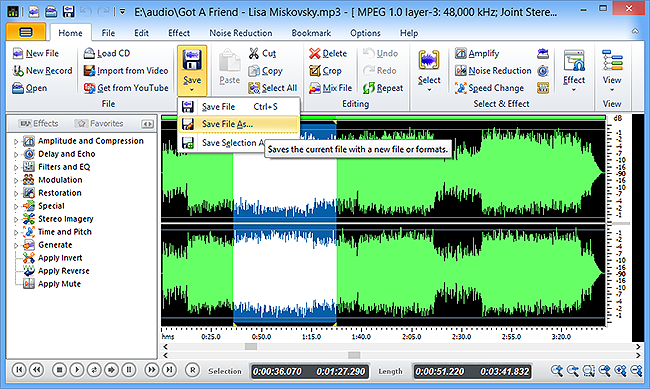Image resolution: width=650 pixels, height=389 pixels.
Task: Click Apply Reverse in effects list
Action: 63,271
